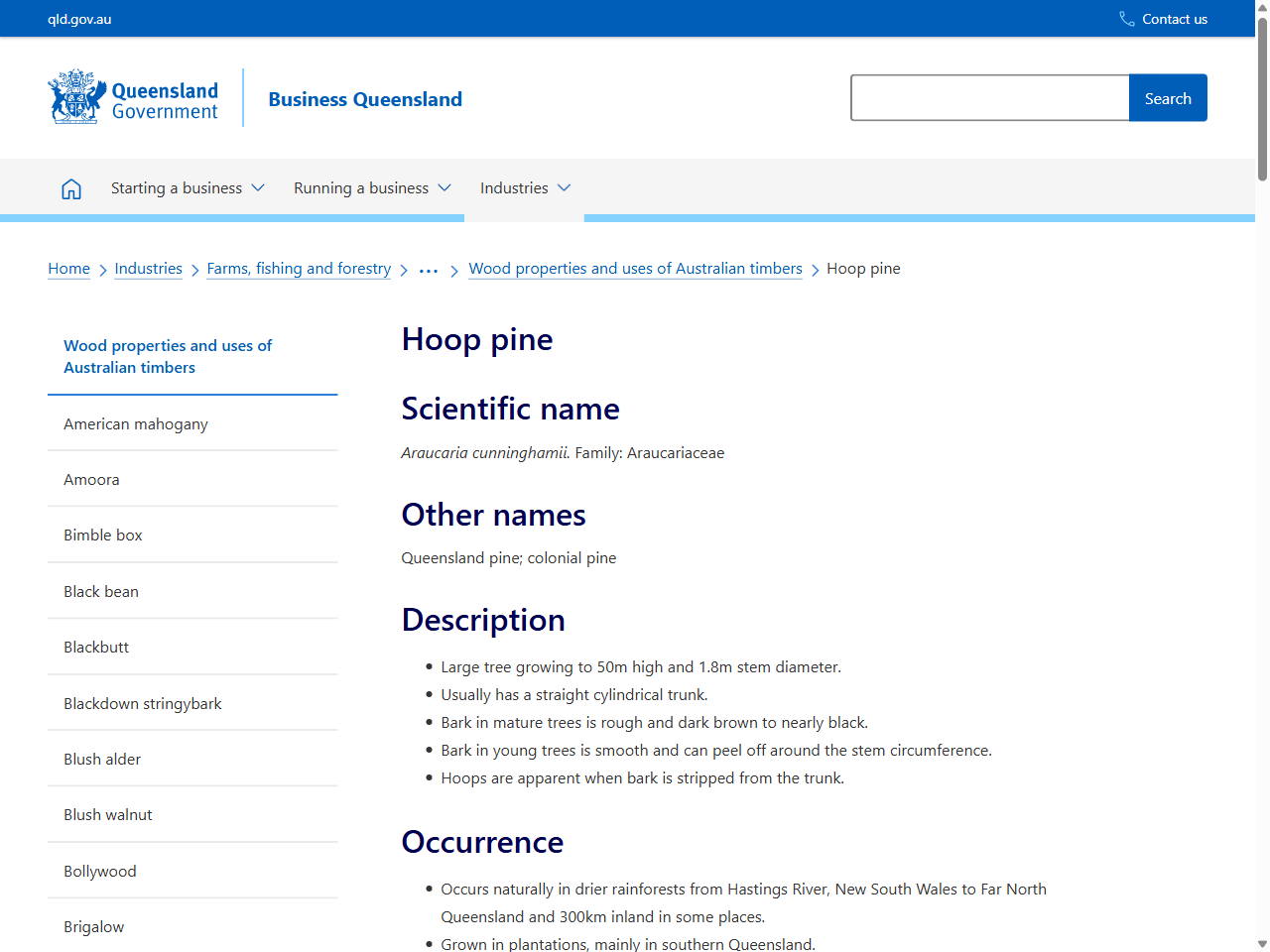This screenshot has width=1270, height=952.
Task: Click the ellipsis icon in the breadcrumb trail
Action: [x=428, y=269]
